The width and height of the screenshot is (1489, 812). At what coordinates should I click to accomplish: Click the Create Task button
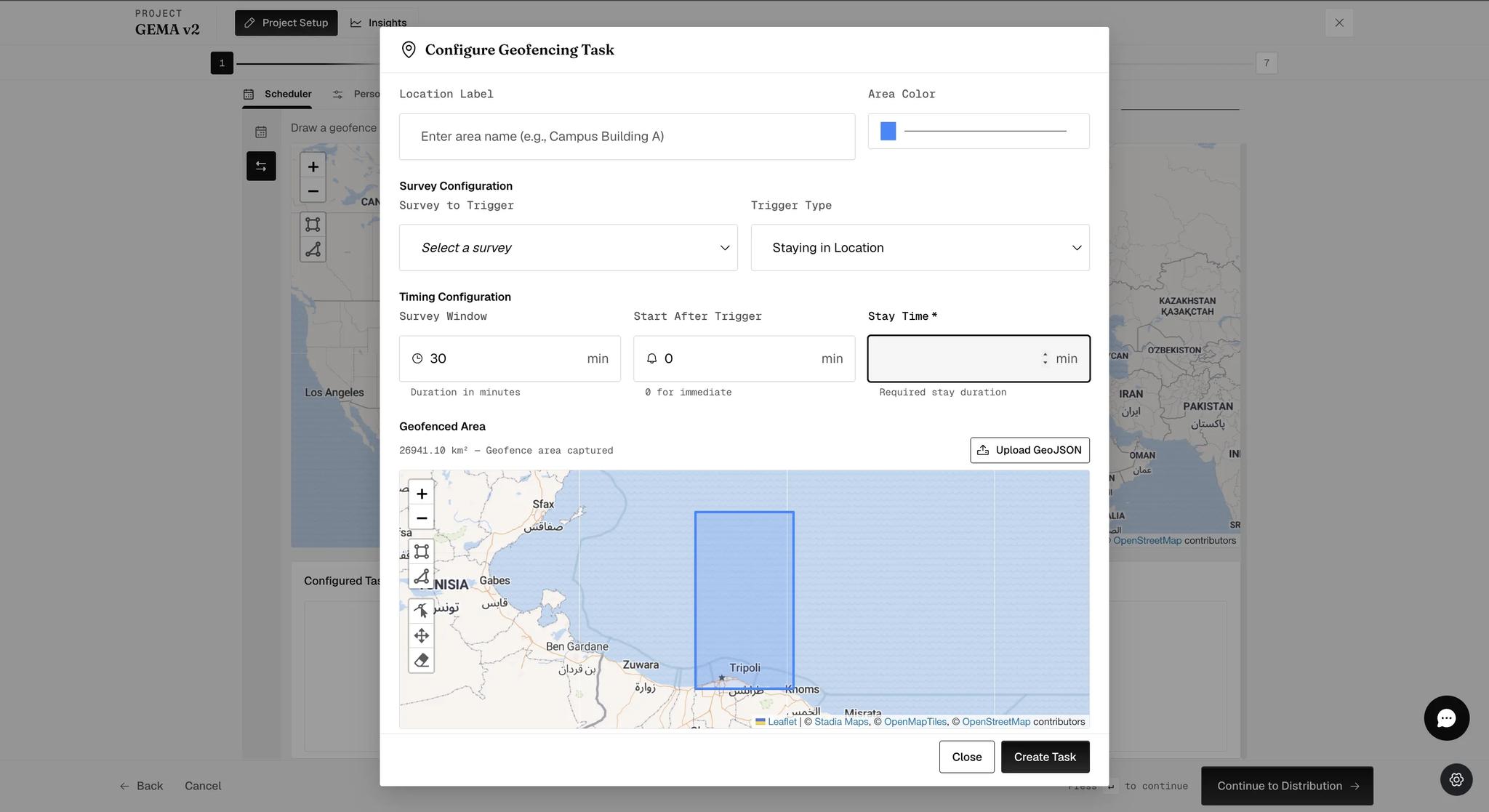[x=1045, y=757]
